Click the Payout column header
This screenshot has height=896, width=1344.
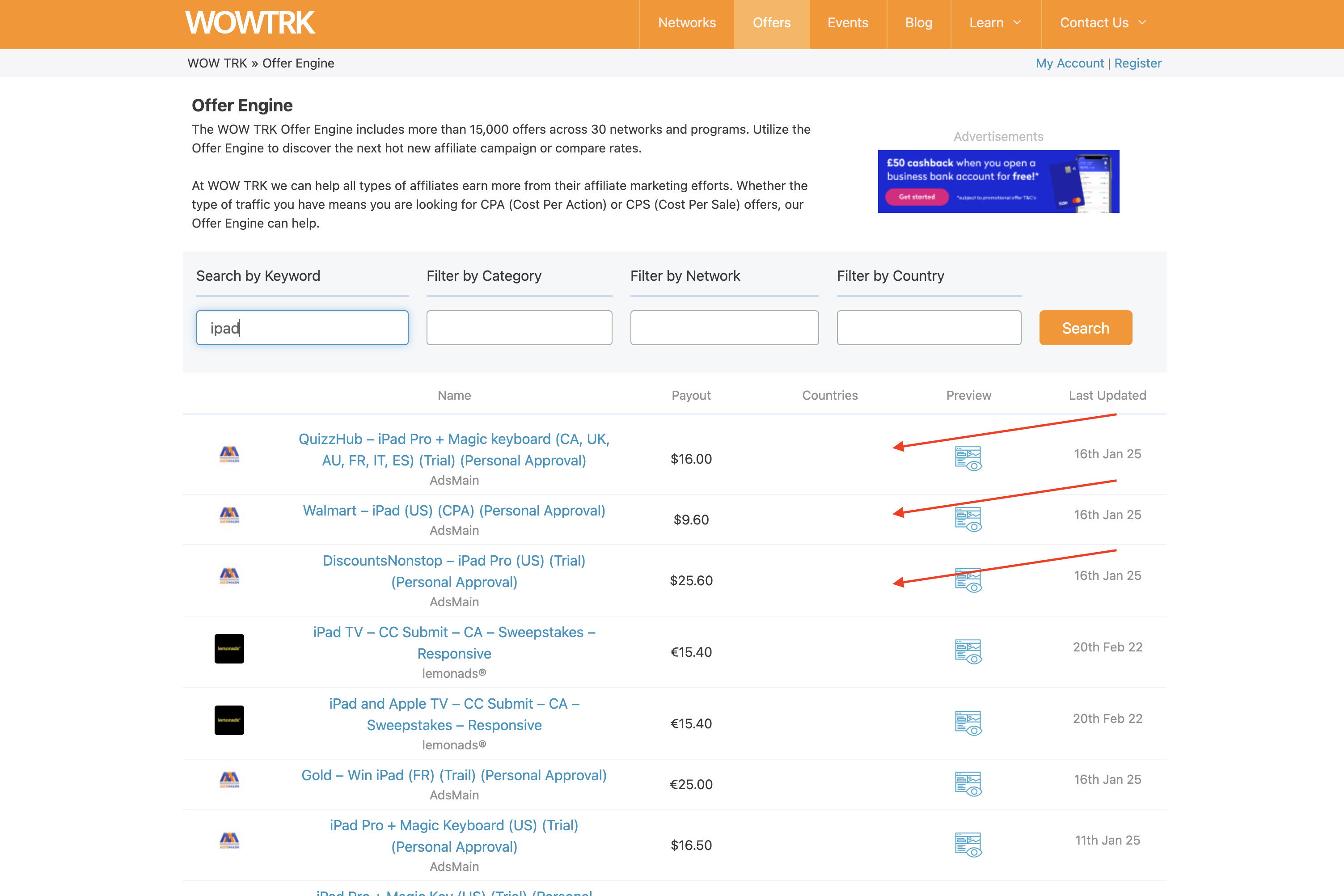[x=691, y=395]
